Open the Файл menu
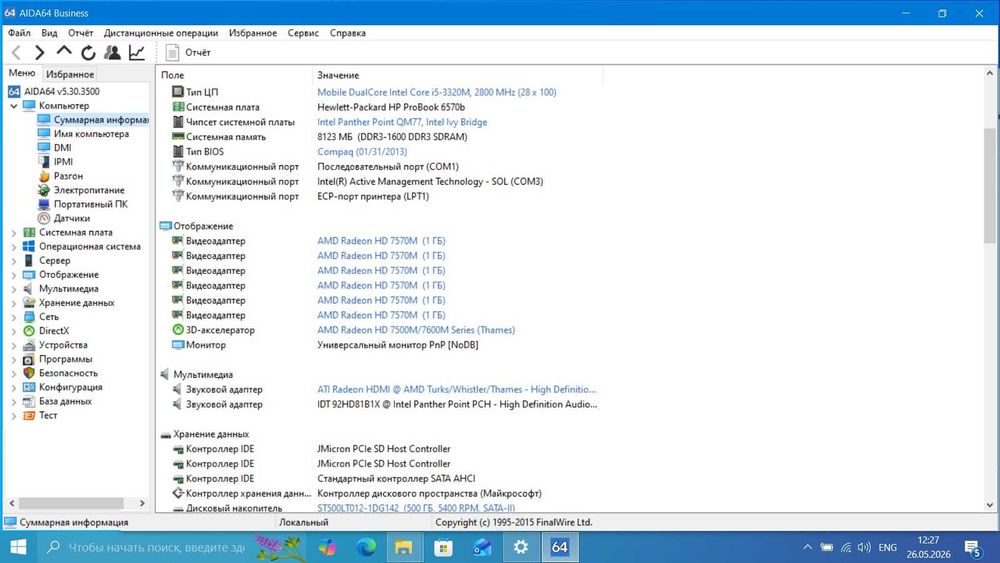1000x563 pixels. (x=19, y=33)
